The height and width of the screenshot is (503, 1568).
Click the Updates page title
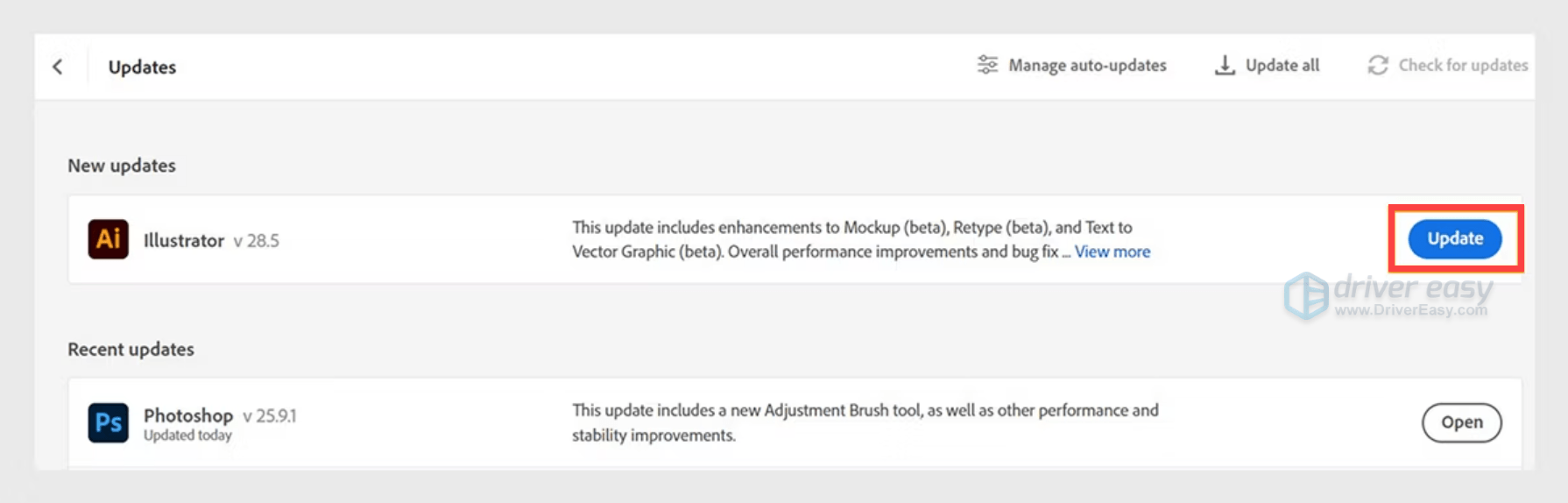point(142,67)
